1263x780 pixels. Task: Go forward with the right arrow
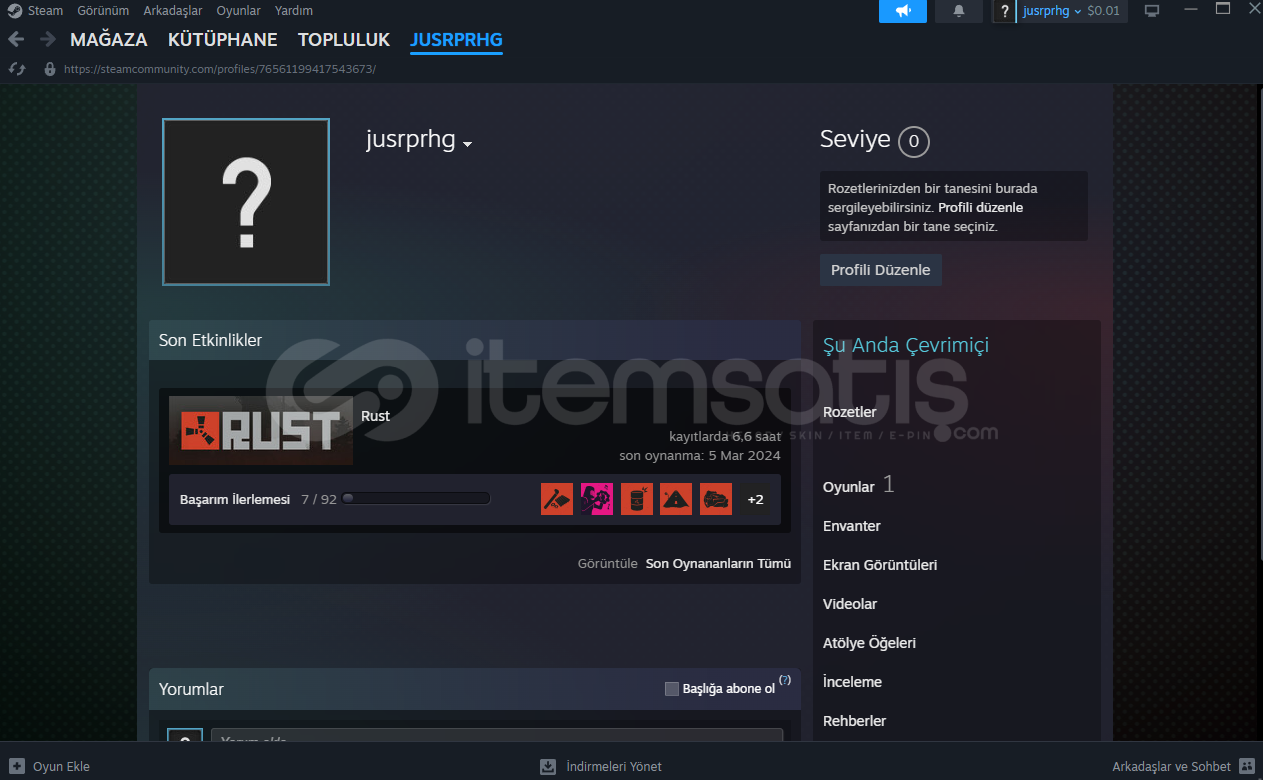pos(47,39)
